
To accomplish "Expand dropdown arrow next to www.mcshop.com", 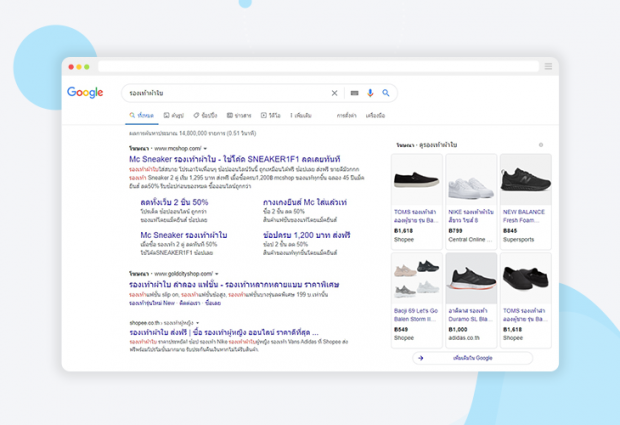I will pyautogui.click(x=205, y=149).
